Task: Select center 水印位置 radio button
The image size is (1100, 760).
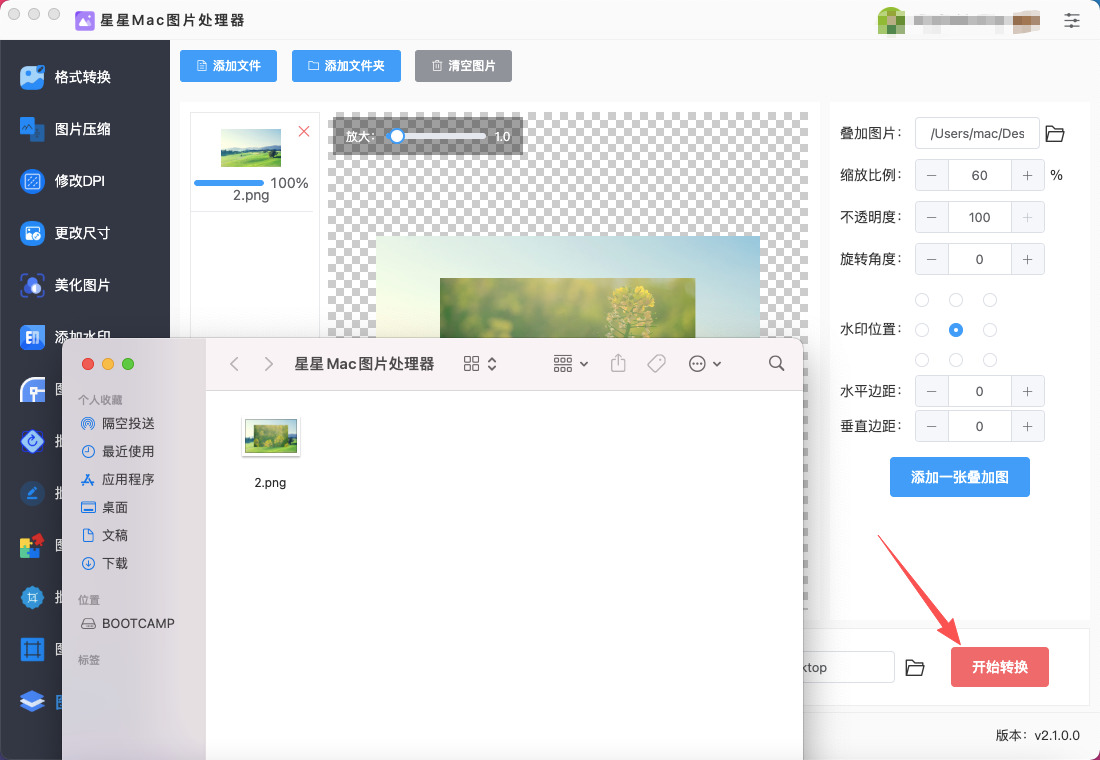Action: coord(955,330)
